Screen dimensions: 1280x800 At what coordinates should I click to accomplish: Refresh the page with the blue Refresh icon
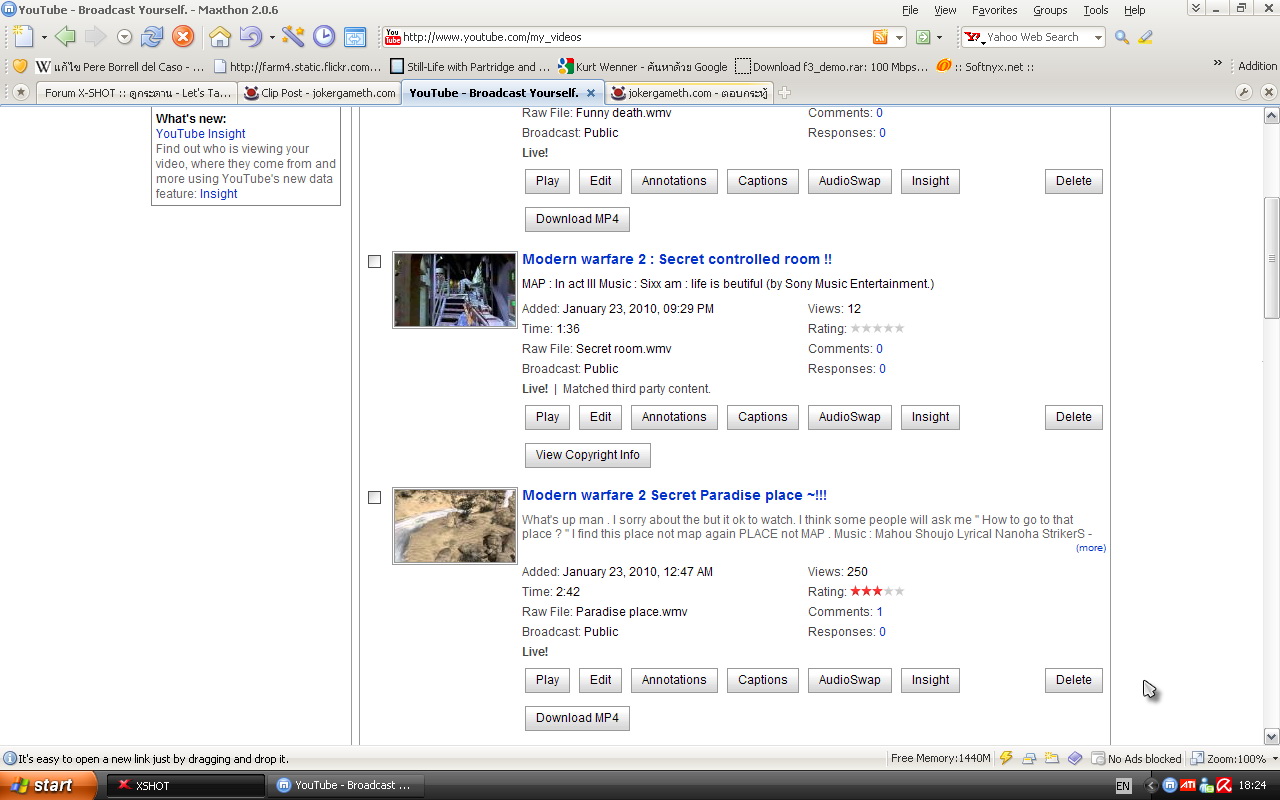[152, 37]
